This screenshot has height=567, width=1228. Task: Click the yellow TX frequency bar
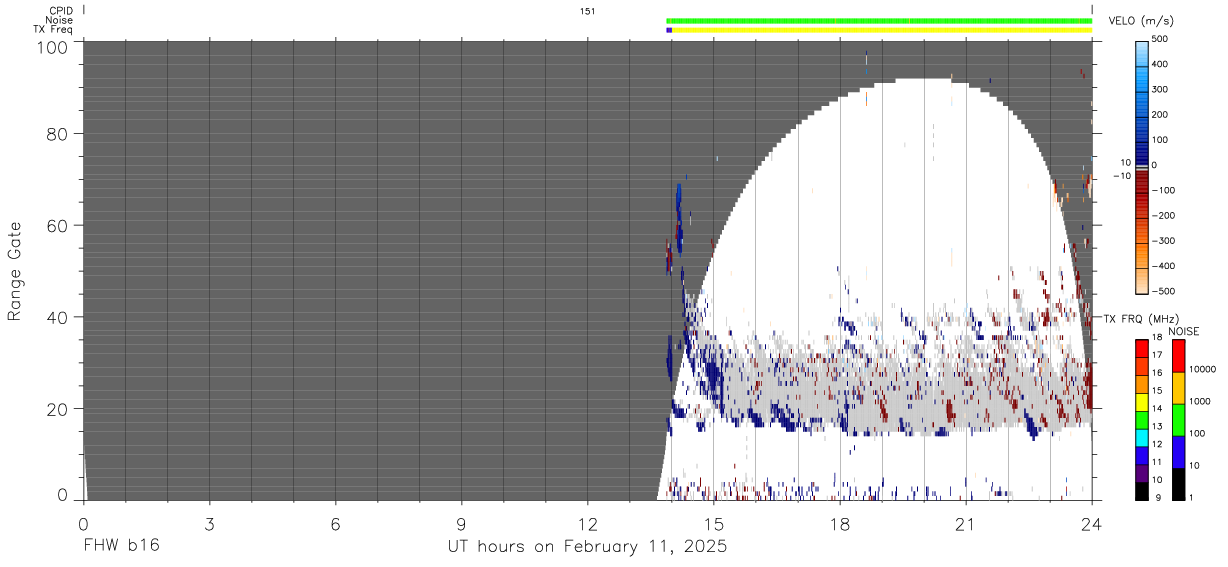pos(882,30)
